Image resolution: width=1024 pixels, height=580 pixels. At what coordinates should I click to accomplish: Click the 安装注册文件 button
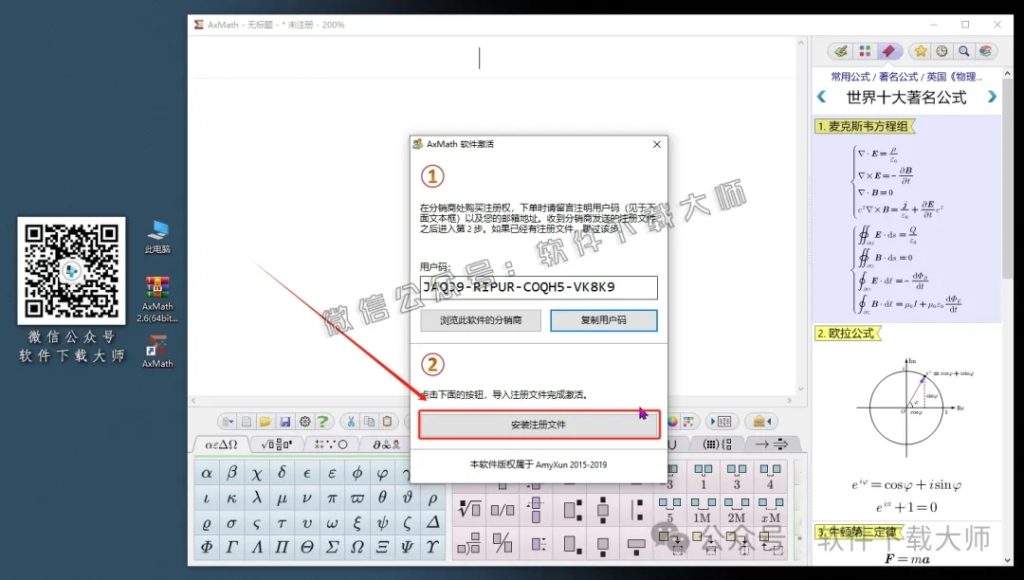(539, 424)
